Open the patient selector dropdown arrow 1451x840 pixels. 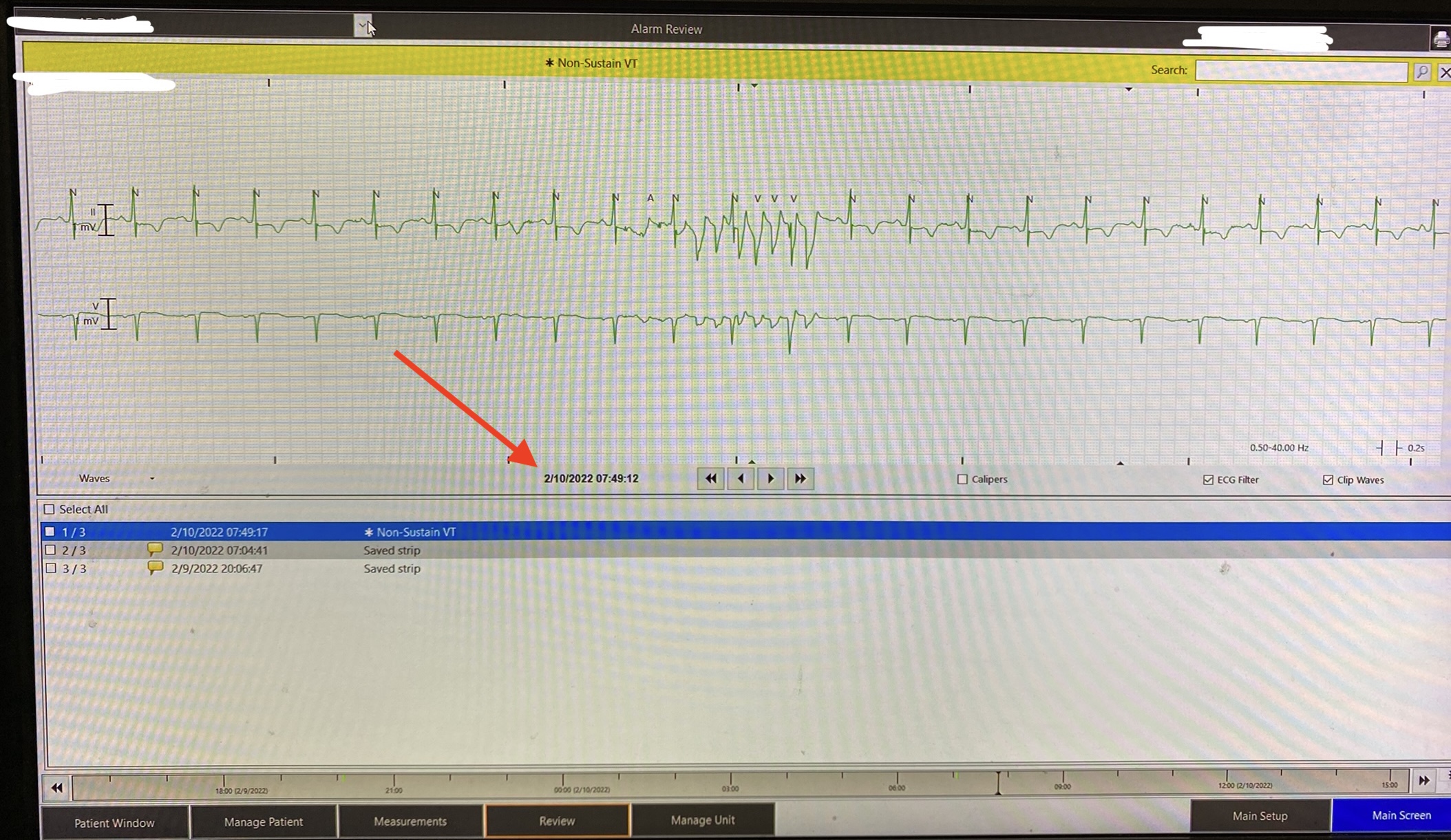click(x=363, y=26)
